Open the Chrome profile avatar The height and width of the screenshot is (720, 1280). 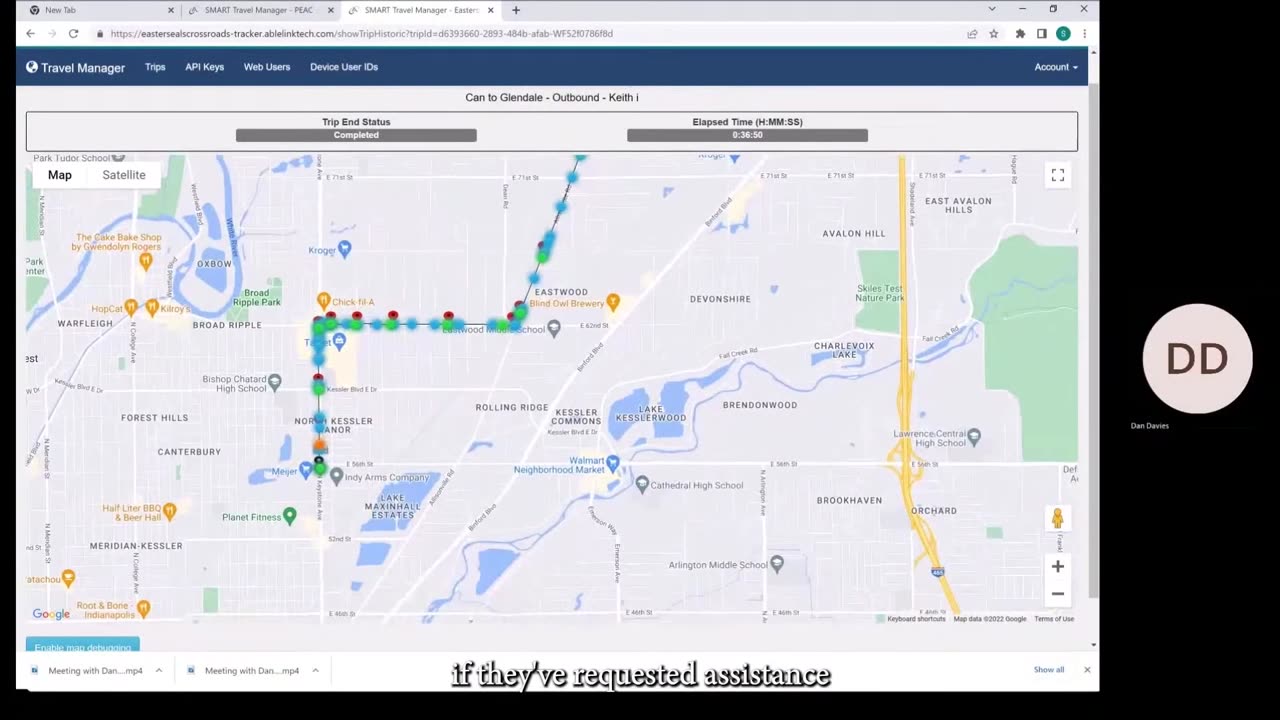(x=1063, y=33)
